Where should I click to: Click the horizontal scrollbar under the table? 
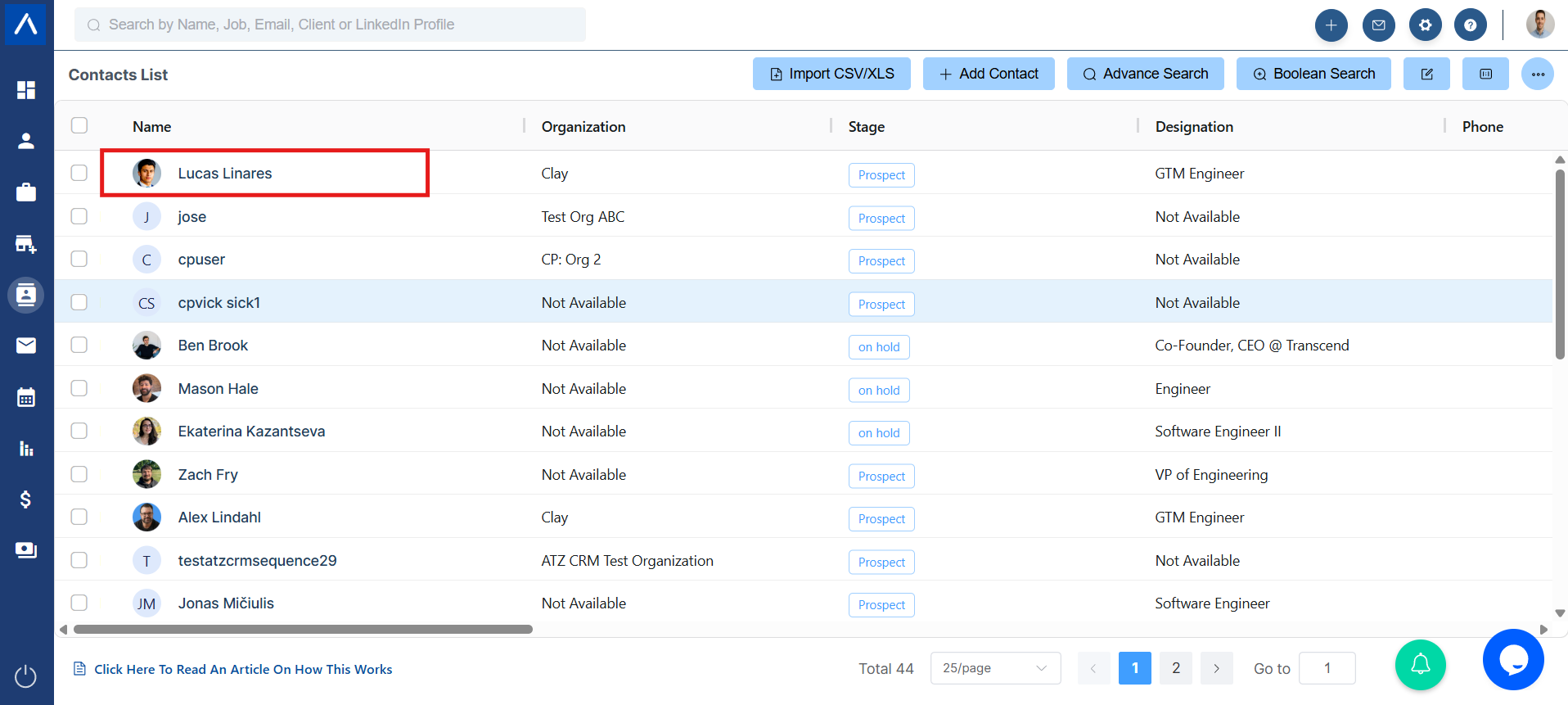tap(303, 630)
